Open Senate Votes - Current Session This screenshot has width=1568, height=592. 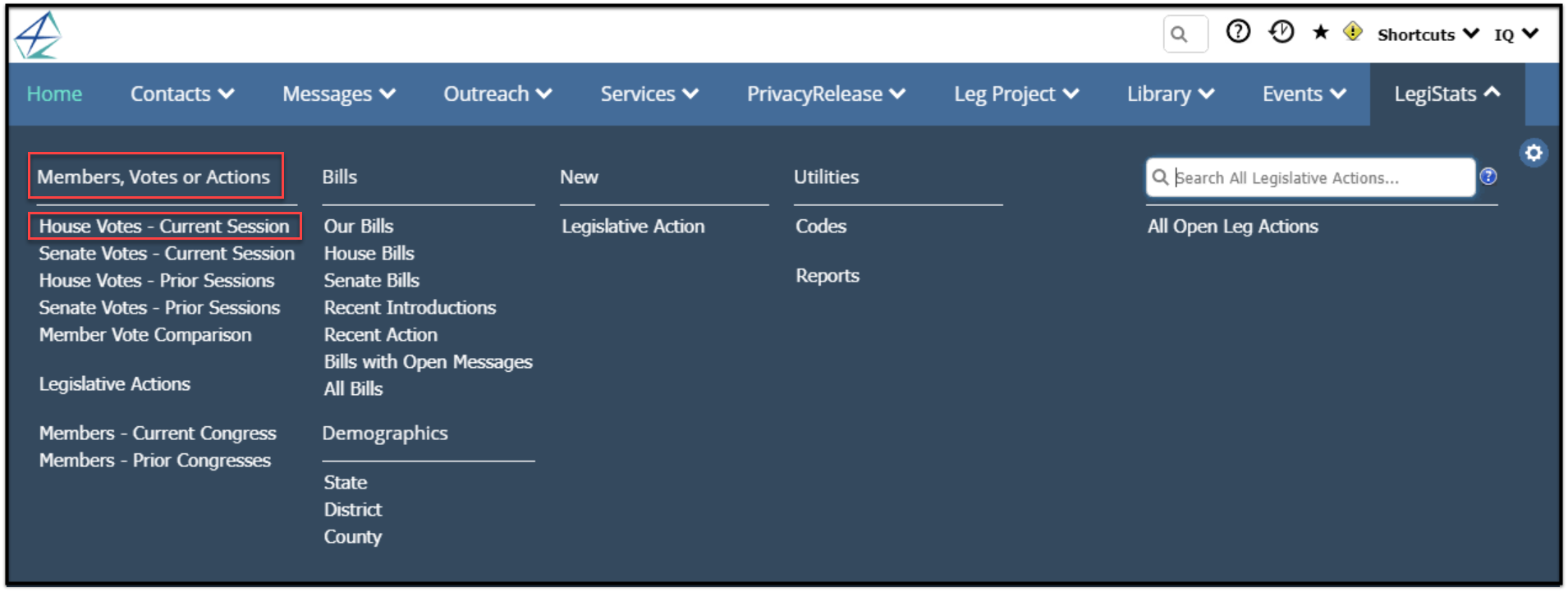click(x=167, y=253)
